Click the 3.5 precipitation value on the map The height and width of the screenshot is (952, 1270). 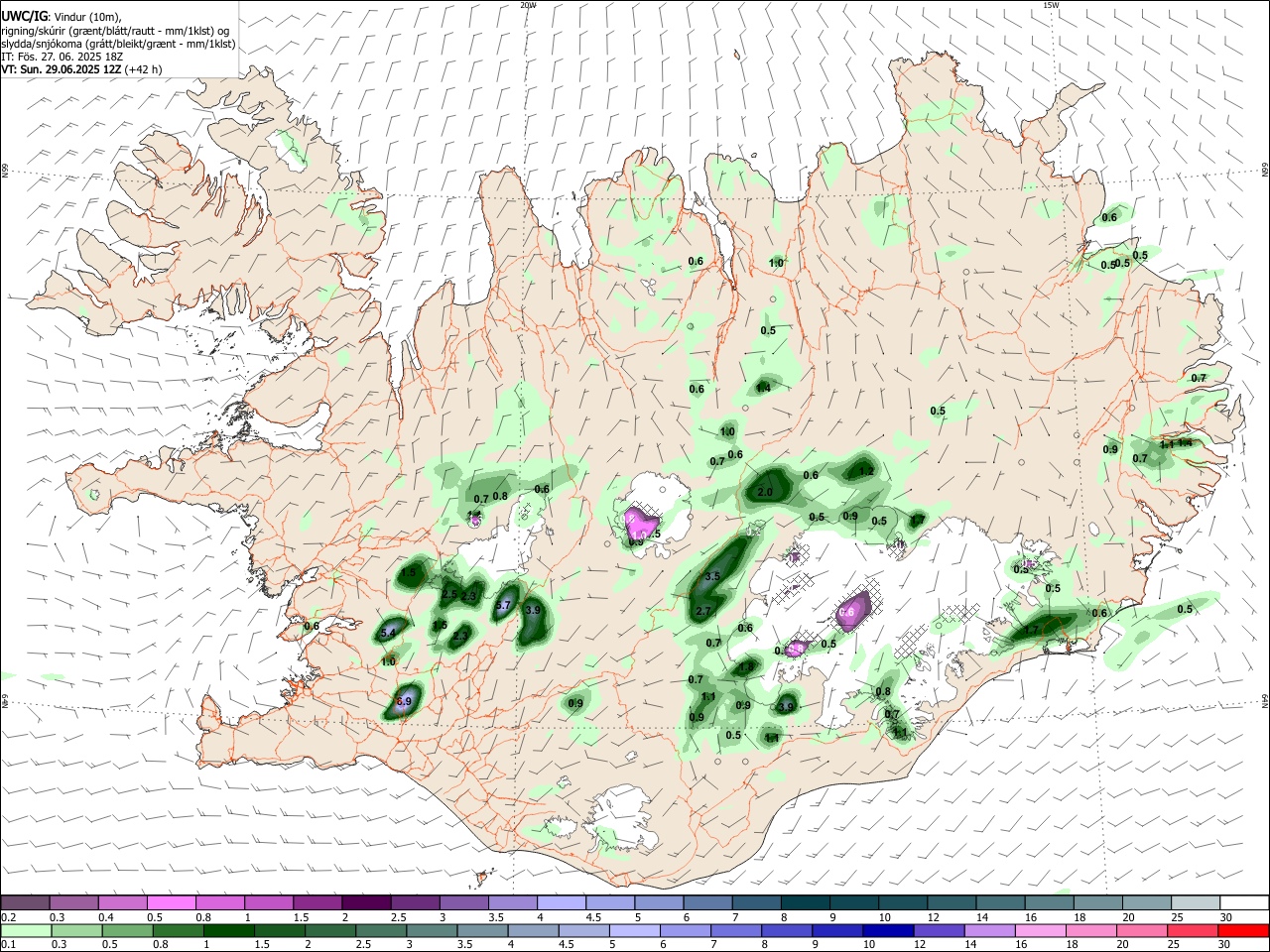[712, 576]
